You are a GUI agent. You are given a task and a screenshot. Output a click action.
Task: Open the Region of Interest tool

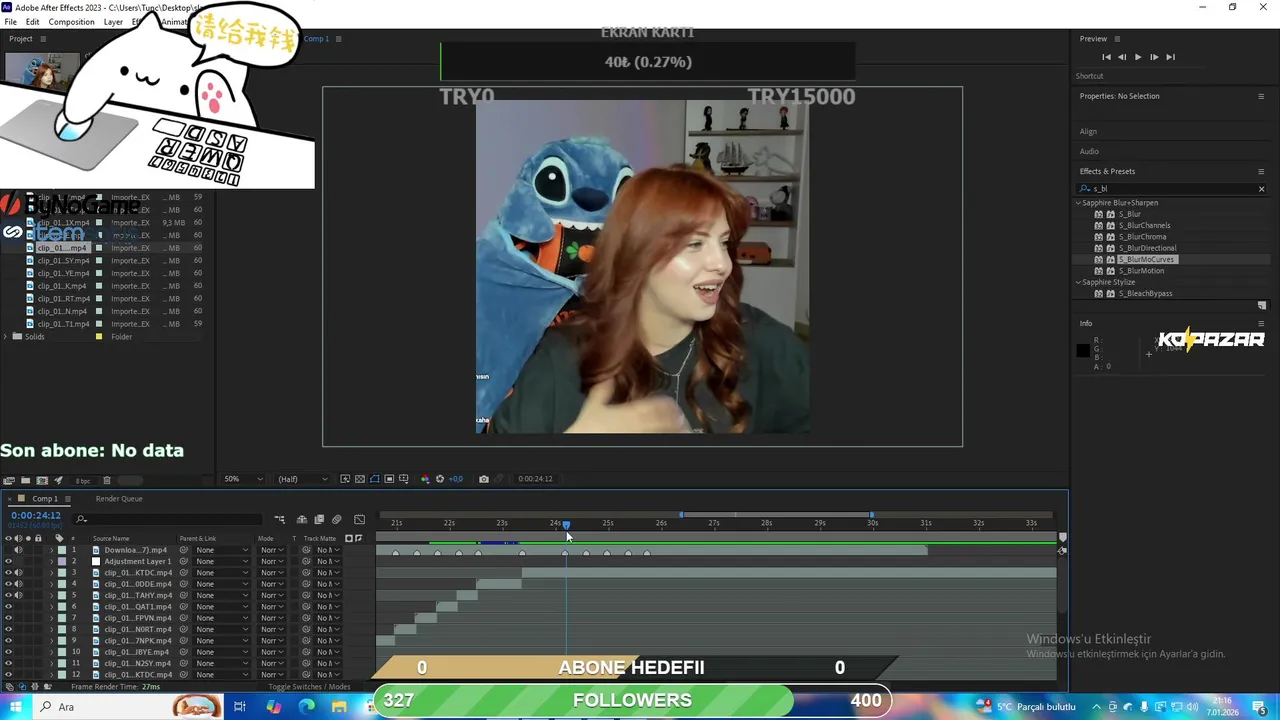[389, 479]
